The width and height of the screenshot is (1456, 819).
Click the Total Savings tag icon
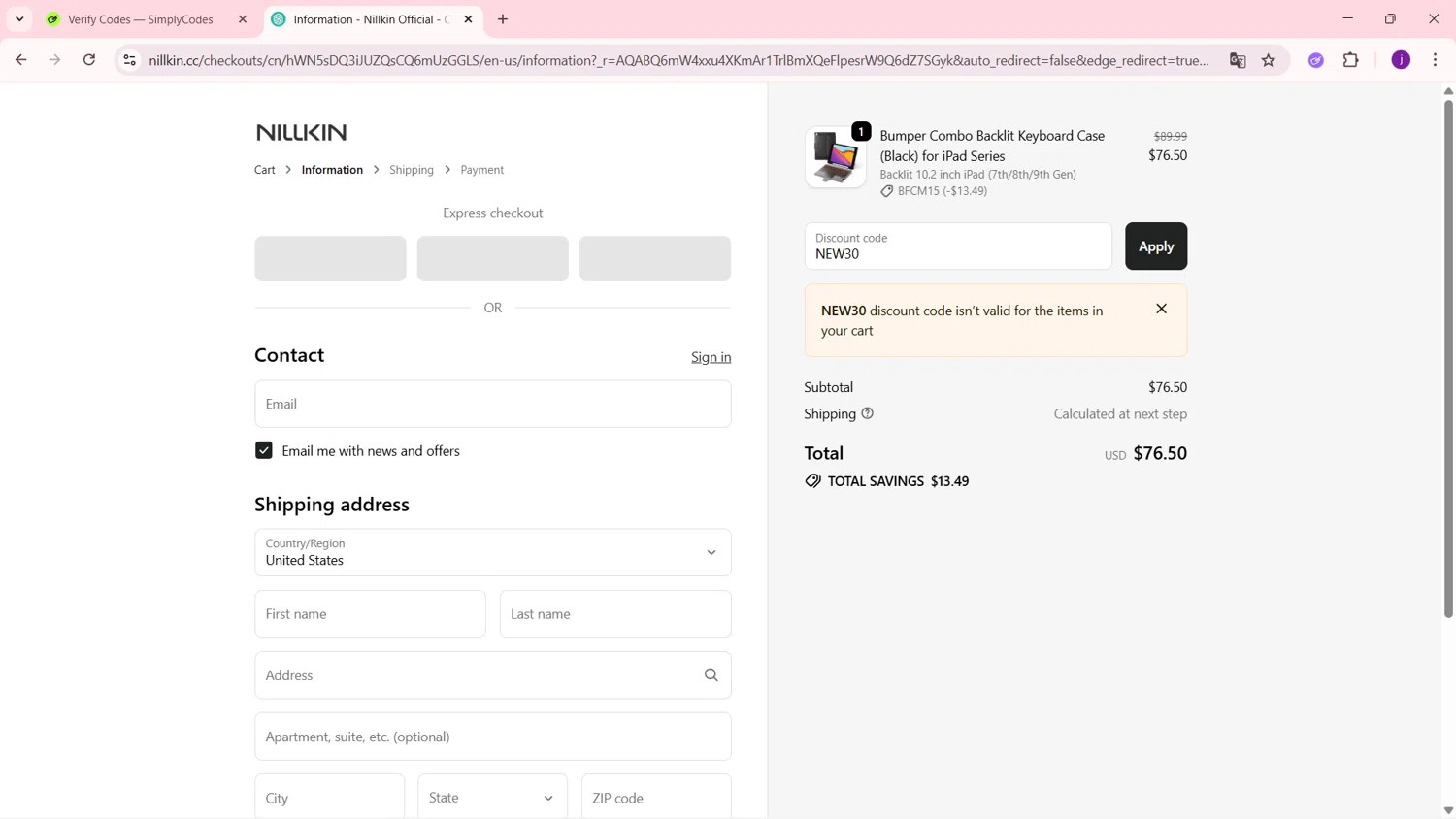click(813, 481)
